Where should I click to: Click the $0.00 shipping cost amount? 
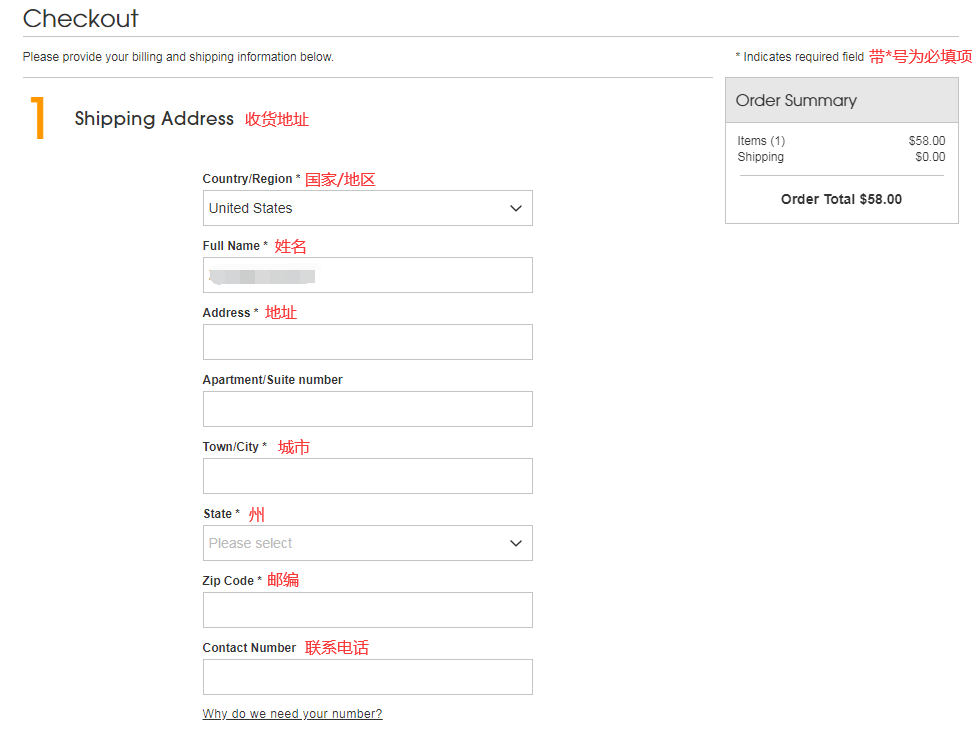(929, 157)
